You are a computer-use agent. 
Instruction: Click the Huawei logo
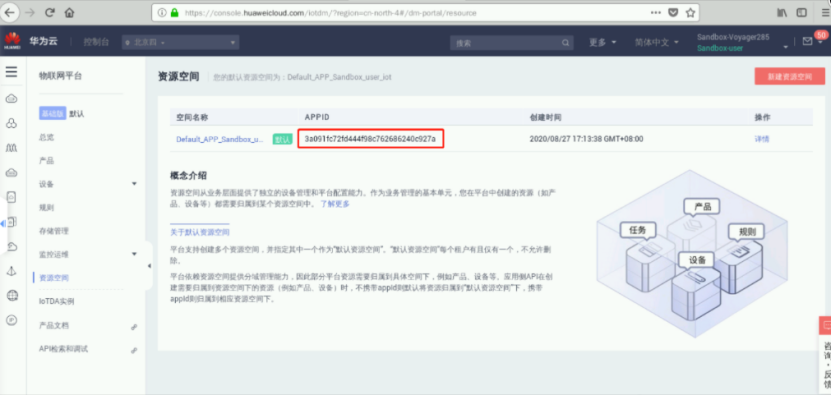12,41
